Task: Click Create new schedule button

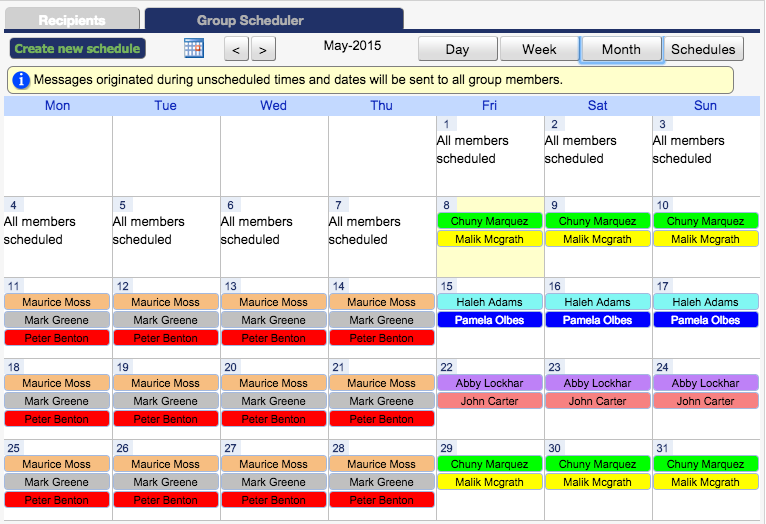Action: [x=77, y=48]
